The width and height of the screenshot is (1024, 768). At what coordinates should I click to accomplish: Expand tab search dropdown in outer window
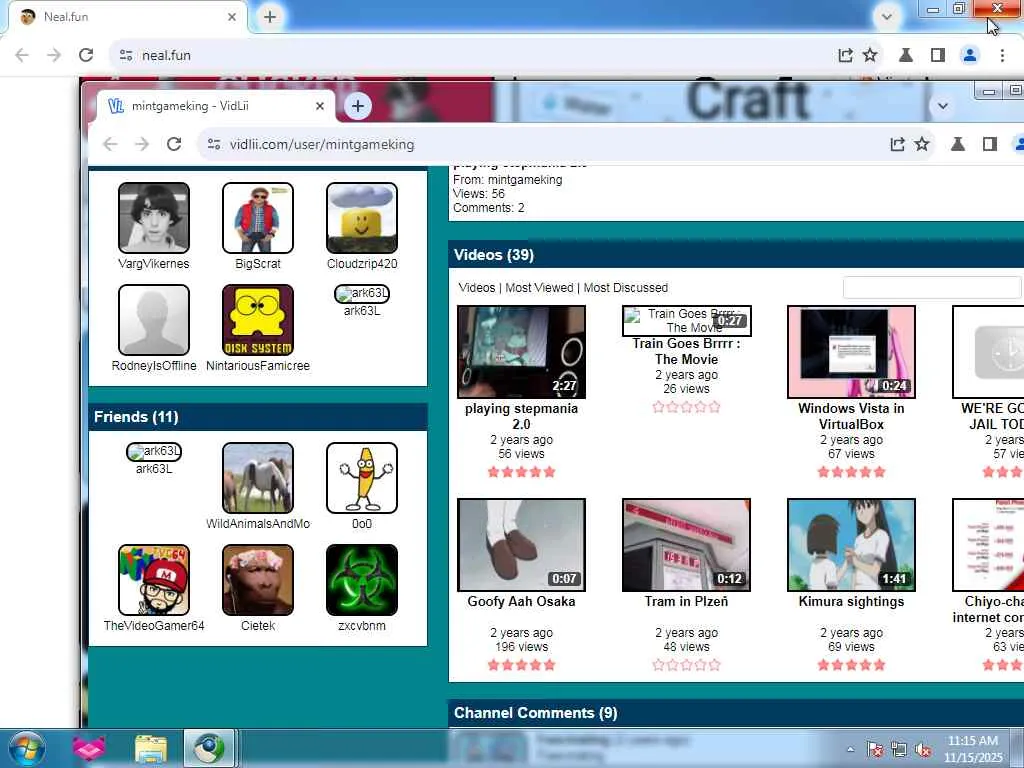coord(887,17)
